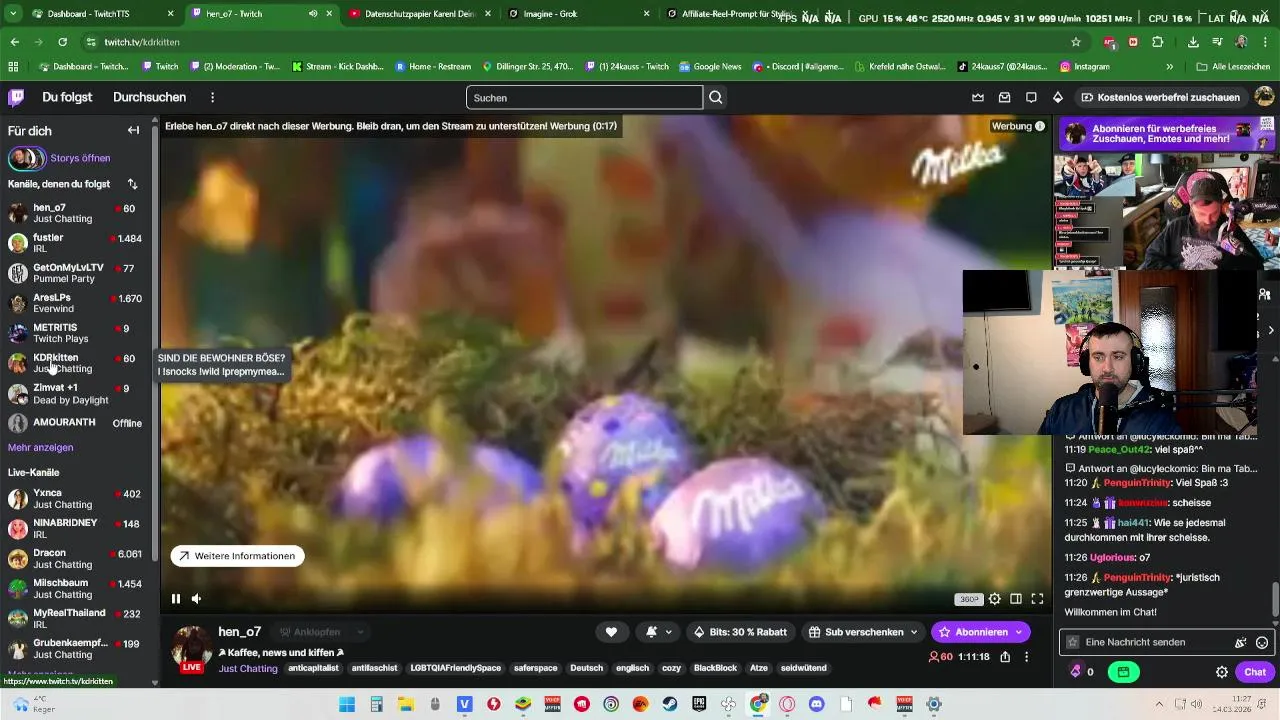The height and width of the screenshot is (720, 1280).
Task: Collapse the Für dich sidebar
Action: coord(133,130)
